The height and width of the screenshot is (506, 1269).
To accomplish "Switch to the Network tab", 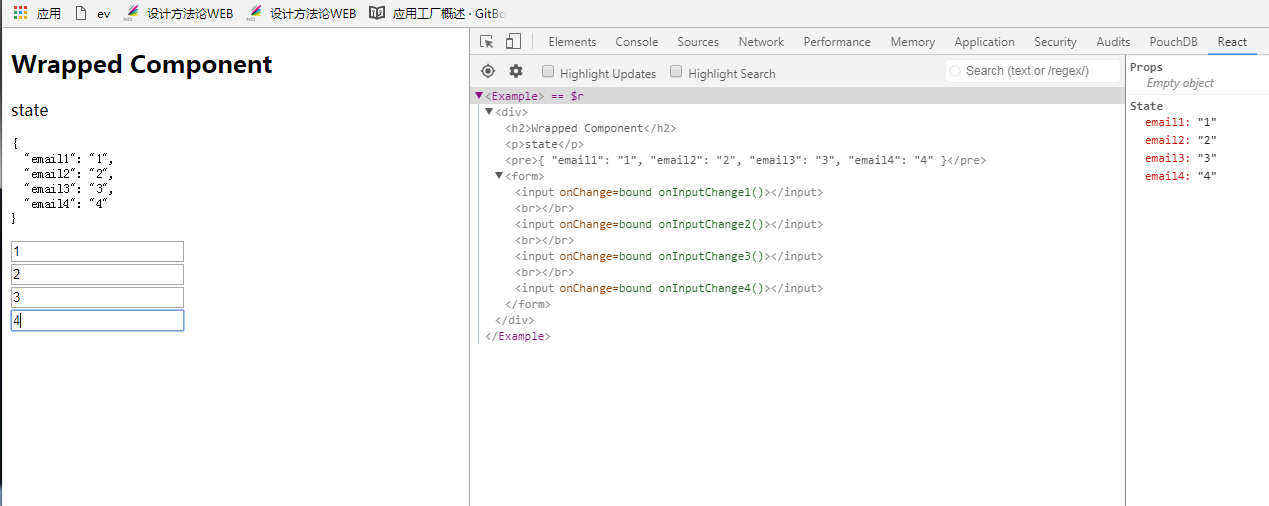I will click(761, 42).
